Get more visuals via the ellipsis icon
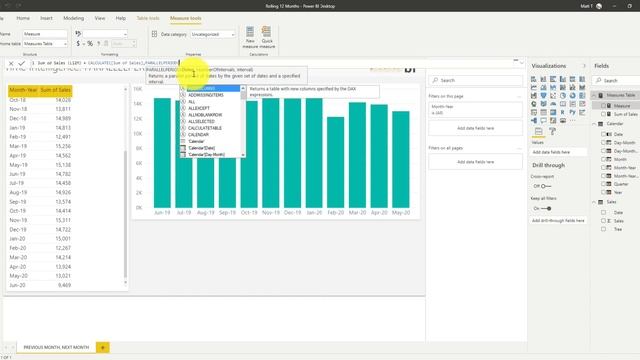640x360 pixels. tap(573, 120)
